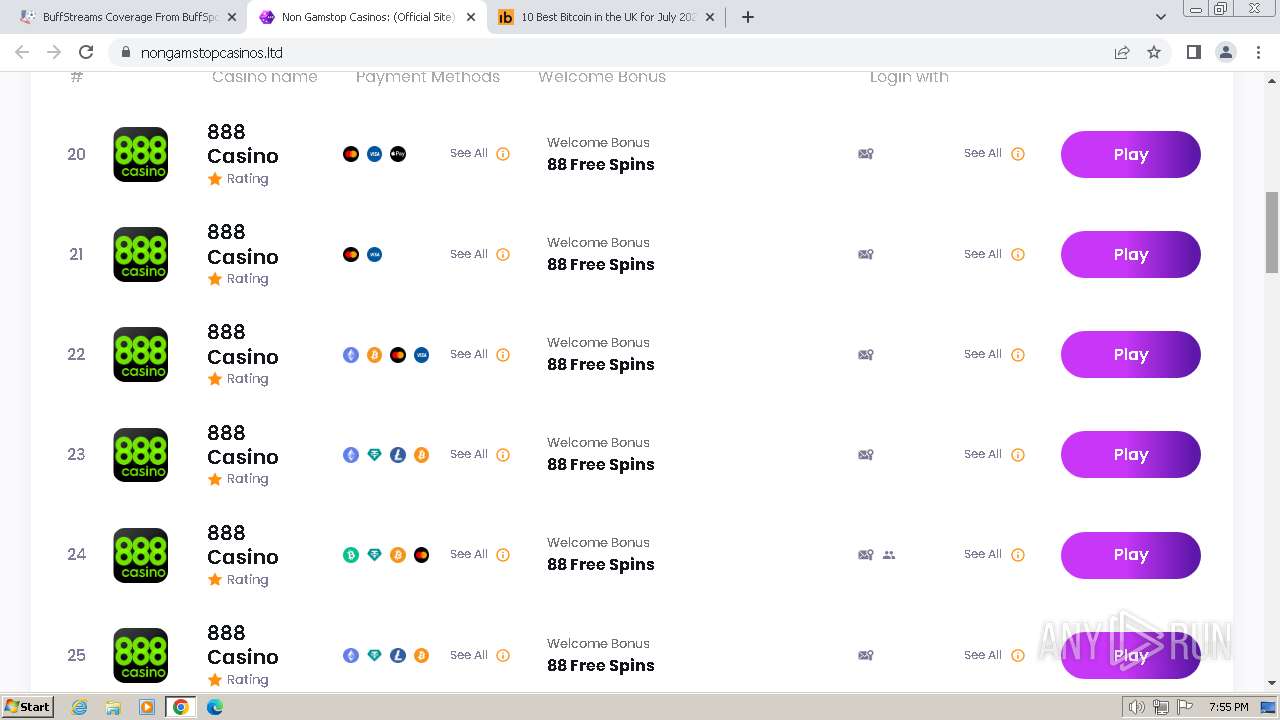Open Chrome profile menu
This screenshot has width=1280, height=720.
click(1226, 52)
